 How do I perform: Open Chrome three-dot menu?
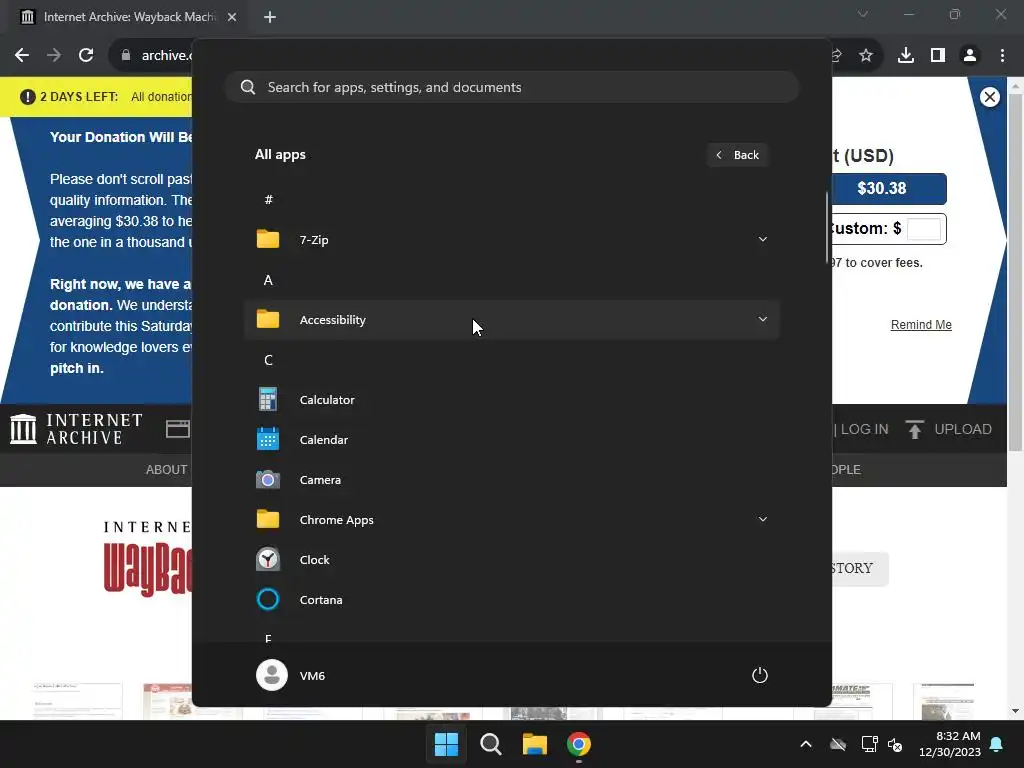pos(1002,56)
